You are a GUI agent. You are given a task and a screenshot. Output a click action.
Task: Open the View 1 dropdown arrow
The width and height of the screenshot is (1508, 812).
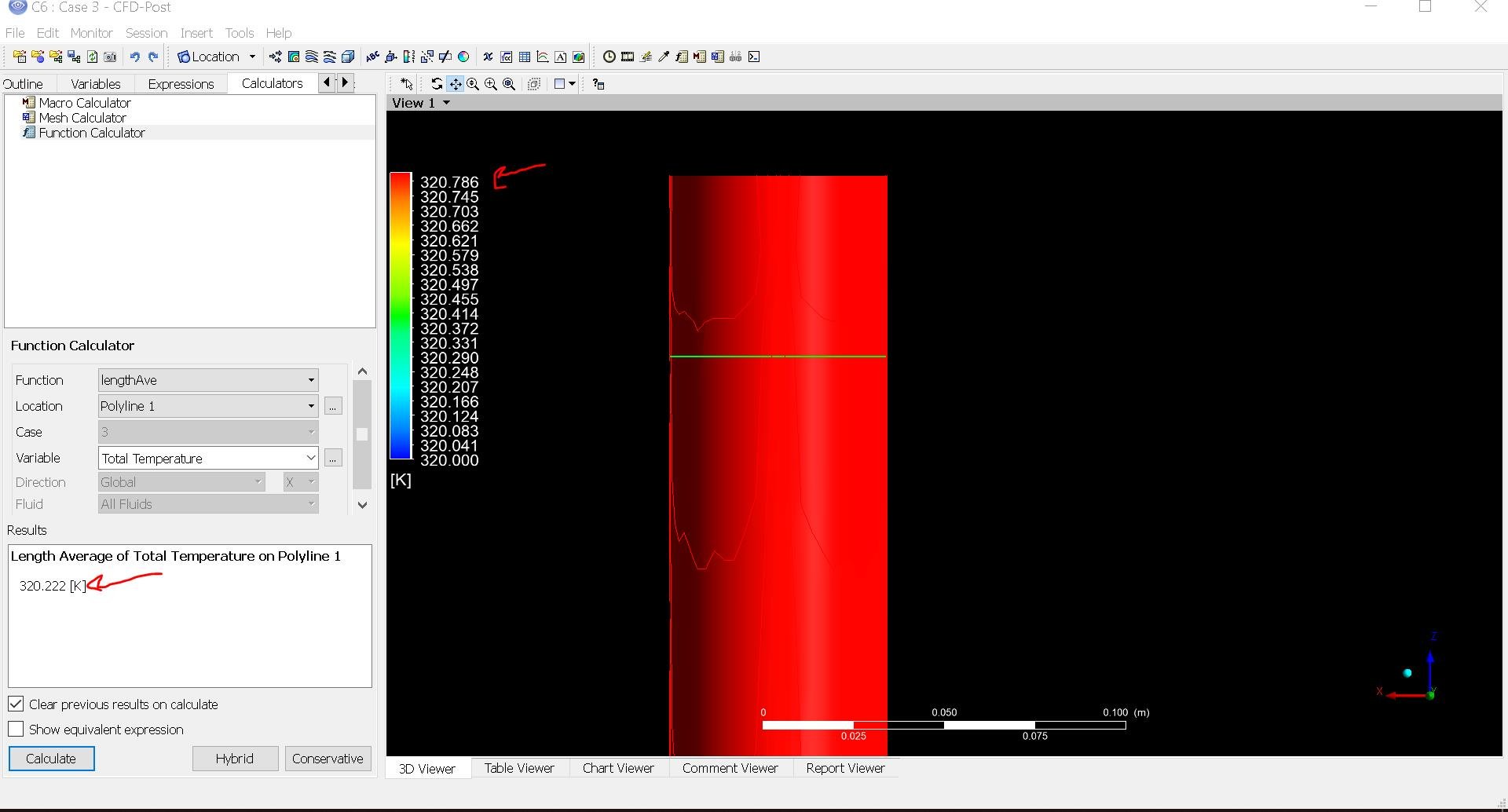(446, 103)
